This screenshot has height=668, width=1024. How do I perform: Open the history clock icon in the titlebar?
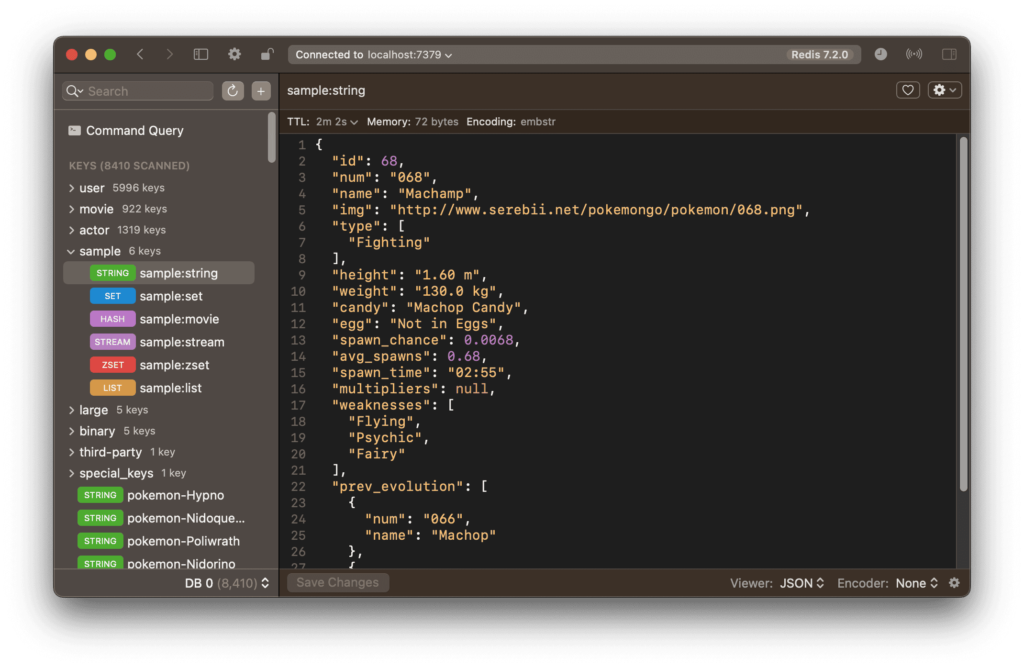pos(880,54)
